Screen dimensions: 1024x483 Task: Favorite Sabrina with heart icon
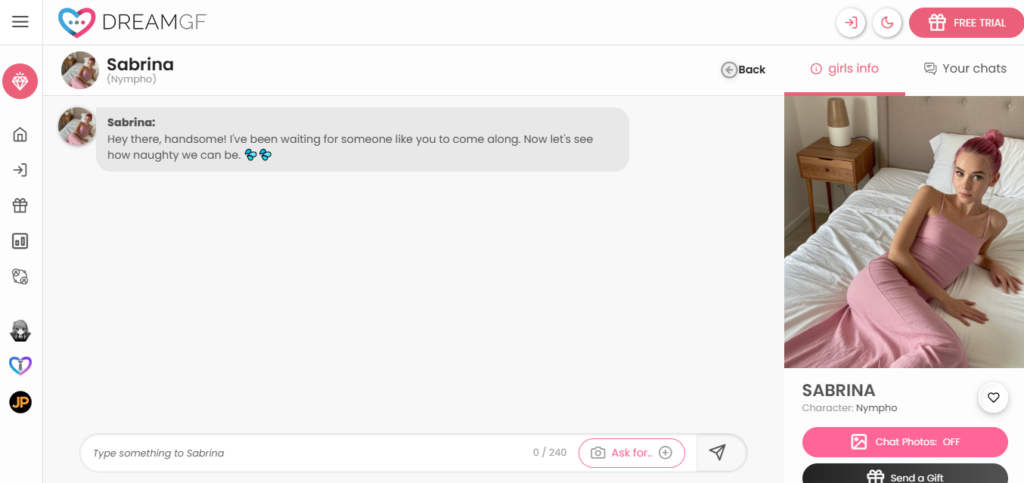coord(993,397)
